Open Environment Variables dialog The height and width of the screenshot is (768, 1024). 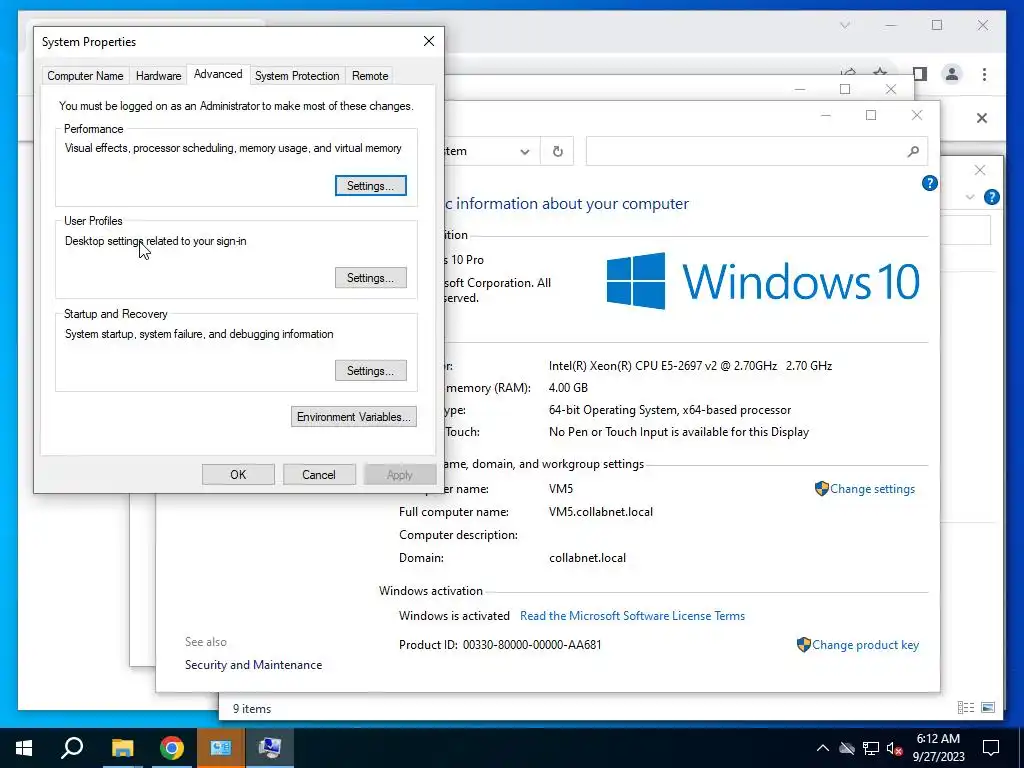[x=353, y=417]
